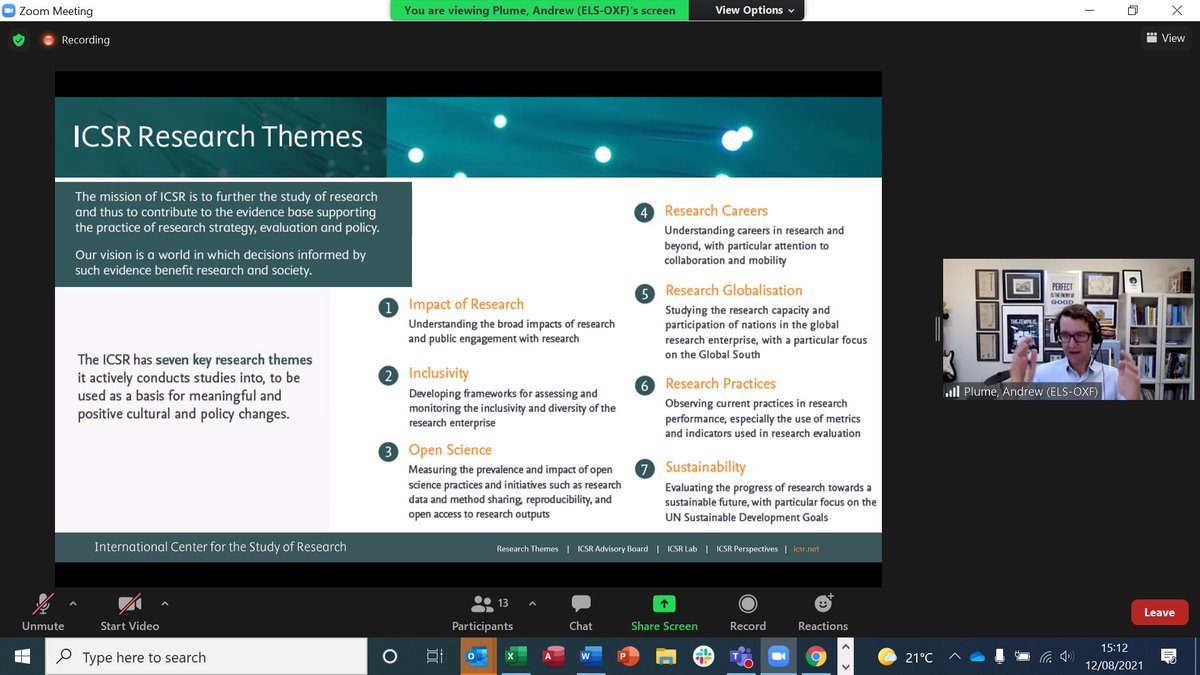Screen dimensions: 1200x675
Task: Open Outlook from the taskbar
Action: [476, 657]
